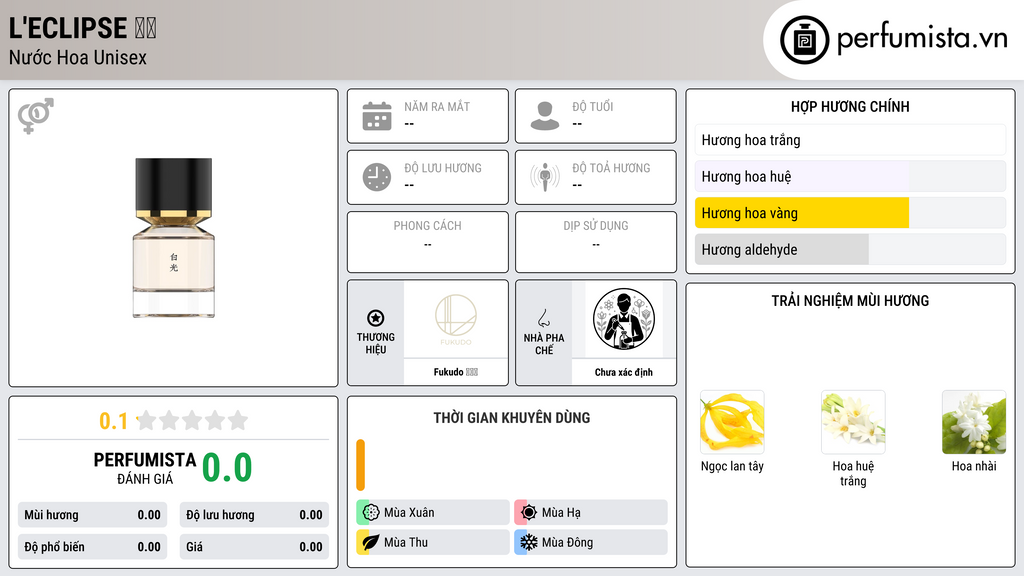
Task: Click the unisex gender symbol icon
Action: [36, 116]
